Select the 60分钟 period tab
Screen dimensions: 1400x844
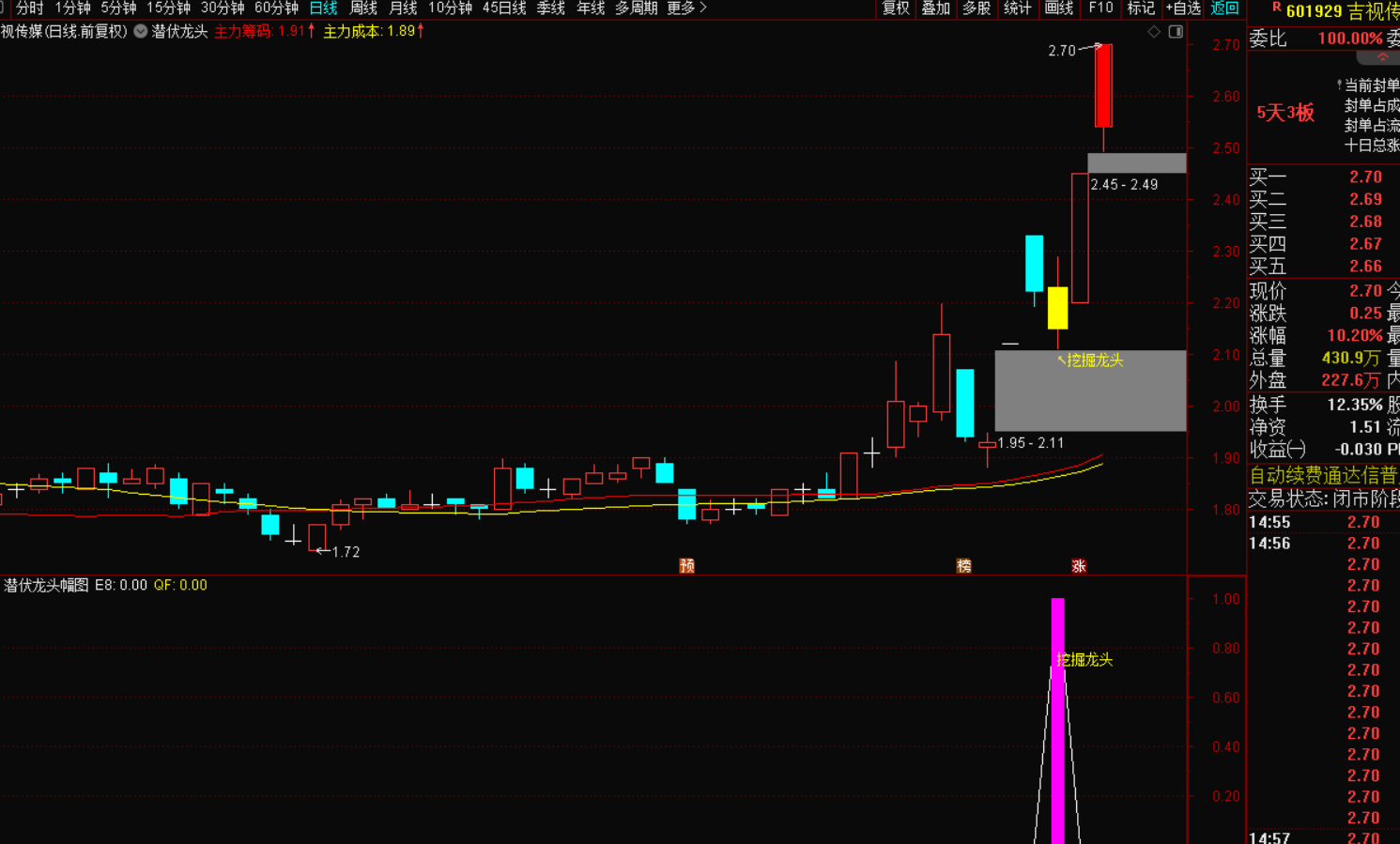click(276, 8)
